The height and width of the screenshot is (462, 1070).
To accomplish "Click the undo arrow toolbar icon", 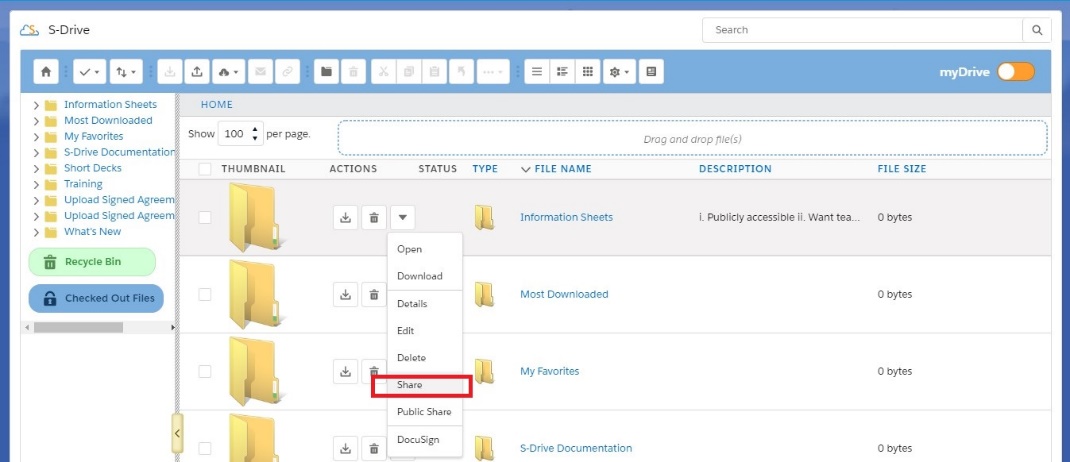I will tap(461, 72).
